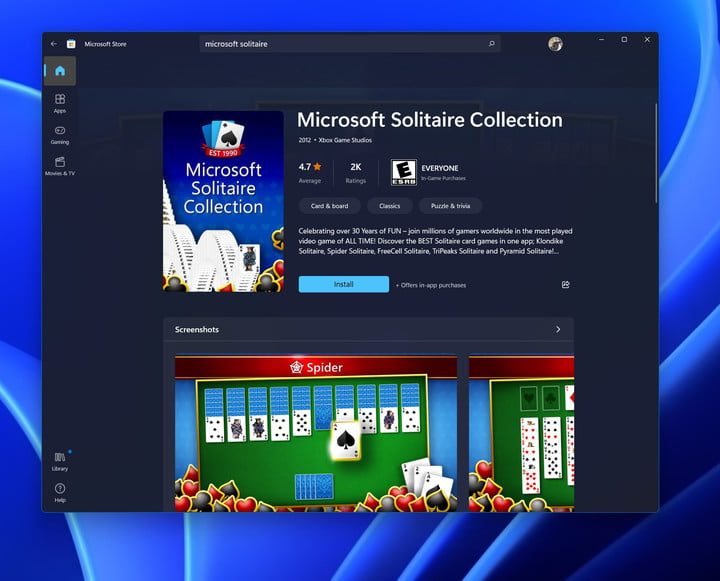
Task: Click the Solitaire Collection app cover image
Action: click(x=223, y=201)
